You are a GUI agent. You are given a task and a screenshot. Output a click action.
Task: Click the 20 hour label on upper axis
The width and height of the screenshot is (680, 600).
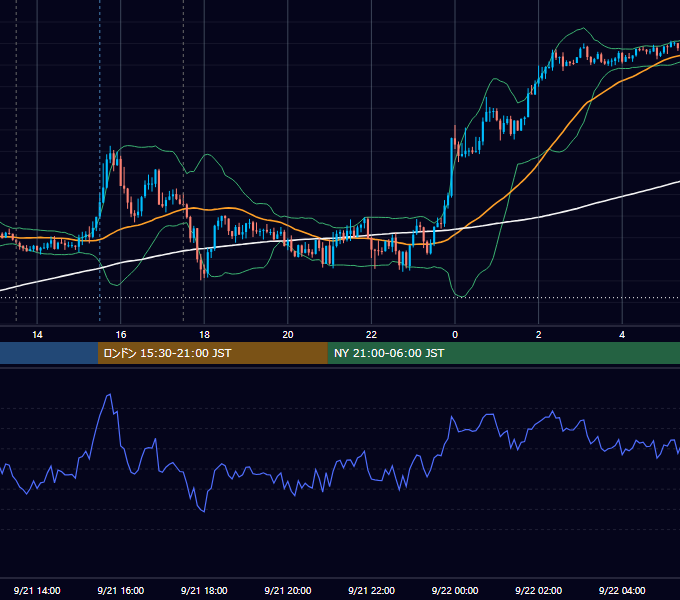pyautogui.click(x=288, y=335)
